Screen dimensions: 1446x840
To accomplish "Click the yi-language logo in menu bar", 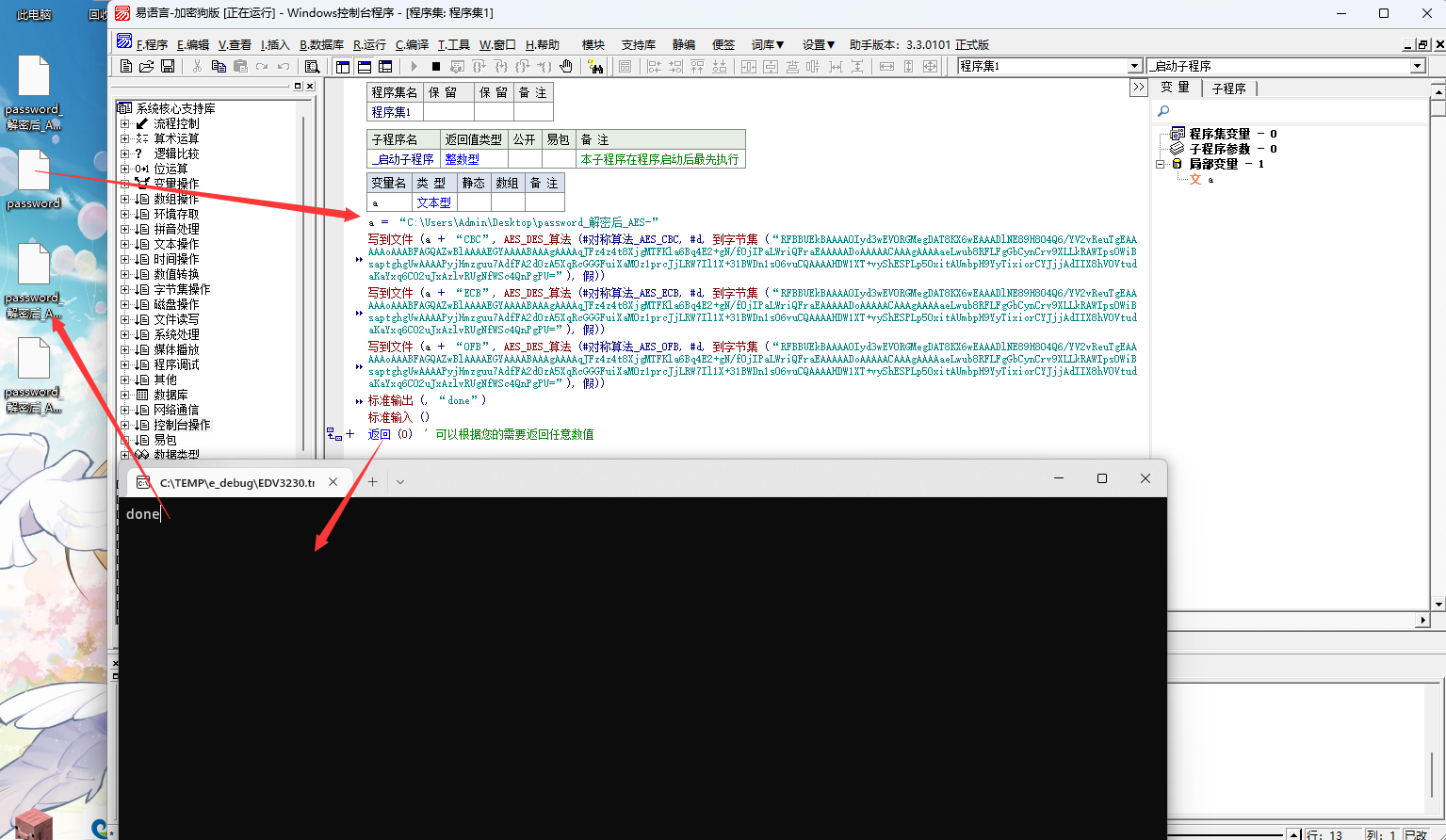I will pyautogui.click(x=124, y=41).
